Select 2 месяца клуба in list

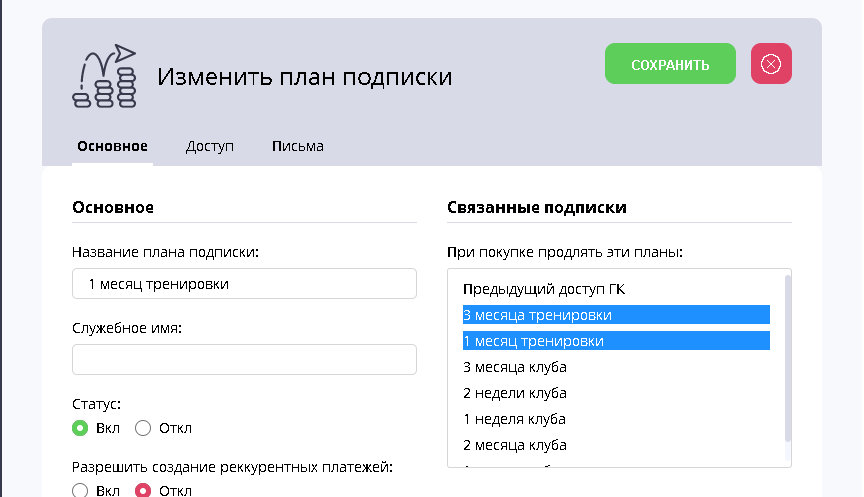(616, 445)
